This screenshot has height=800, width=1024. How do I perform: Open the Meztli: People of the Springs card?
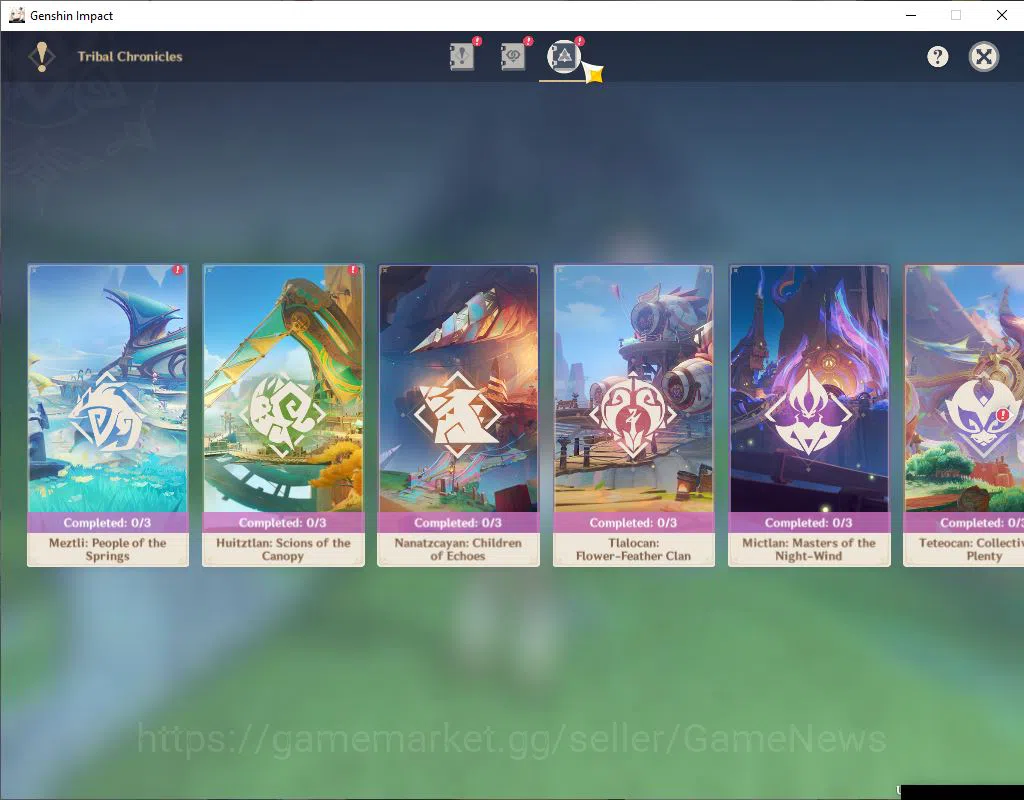pyautogui.click(x=108, y=415)
